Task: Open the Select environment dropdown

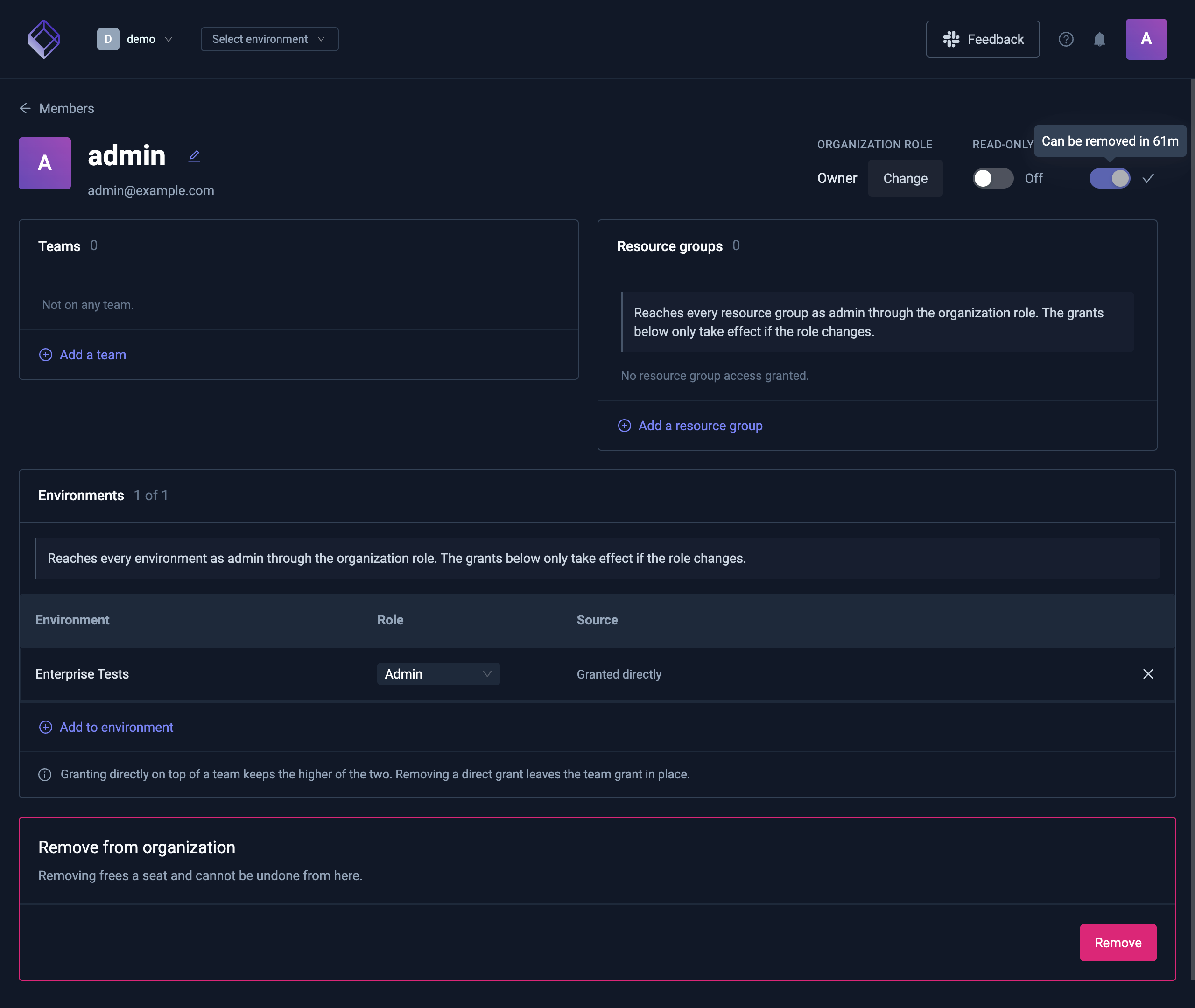Action: (269, 39)
